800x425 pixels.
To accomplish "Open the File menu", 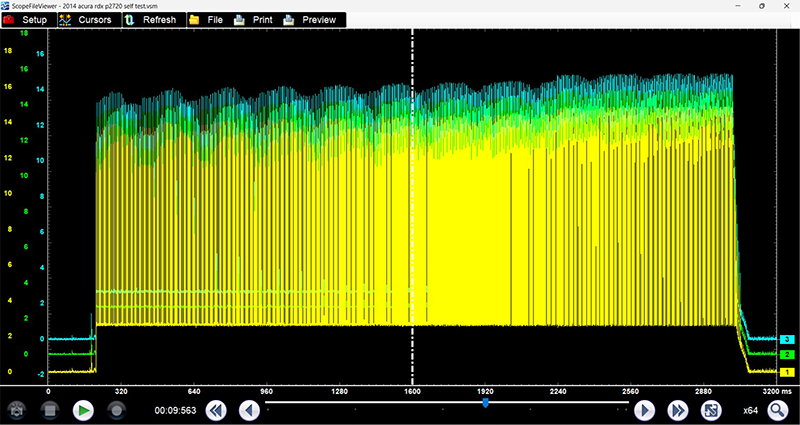I will pyautogui.click(x=205, y=20).
